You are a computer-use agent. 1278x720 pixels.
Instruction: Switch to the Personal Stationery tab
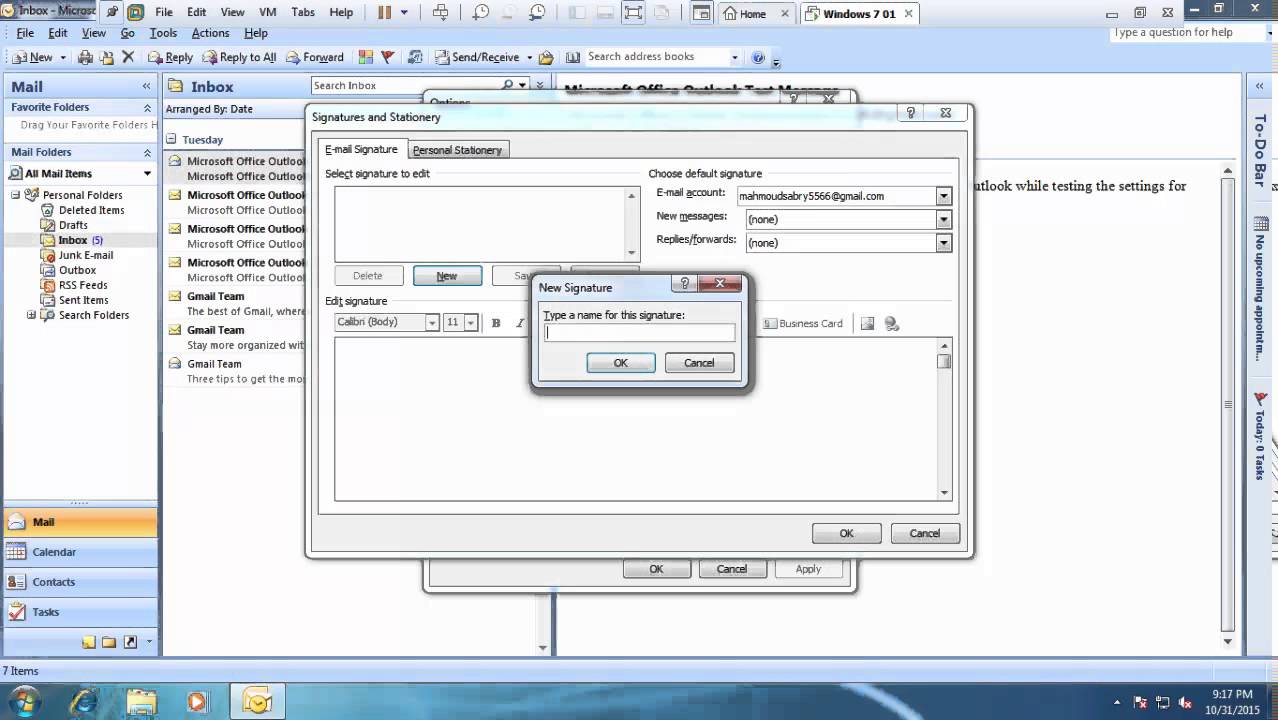pyautogui.click(x=457, y=150)
